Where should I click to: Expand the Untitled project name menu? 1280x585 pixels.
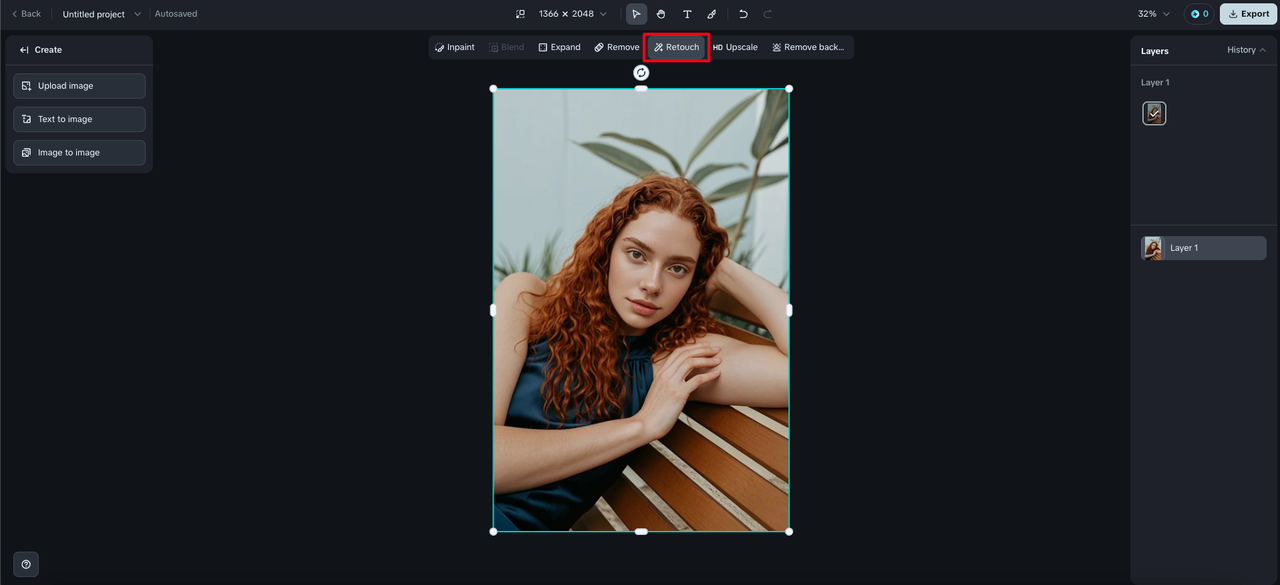pos(101,14)
